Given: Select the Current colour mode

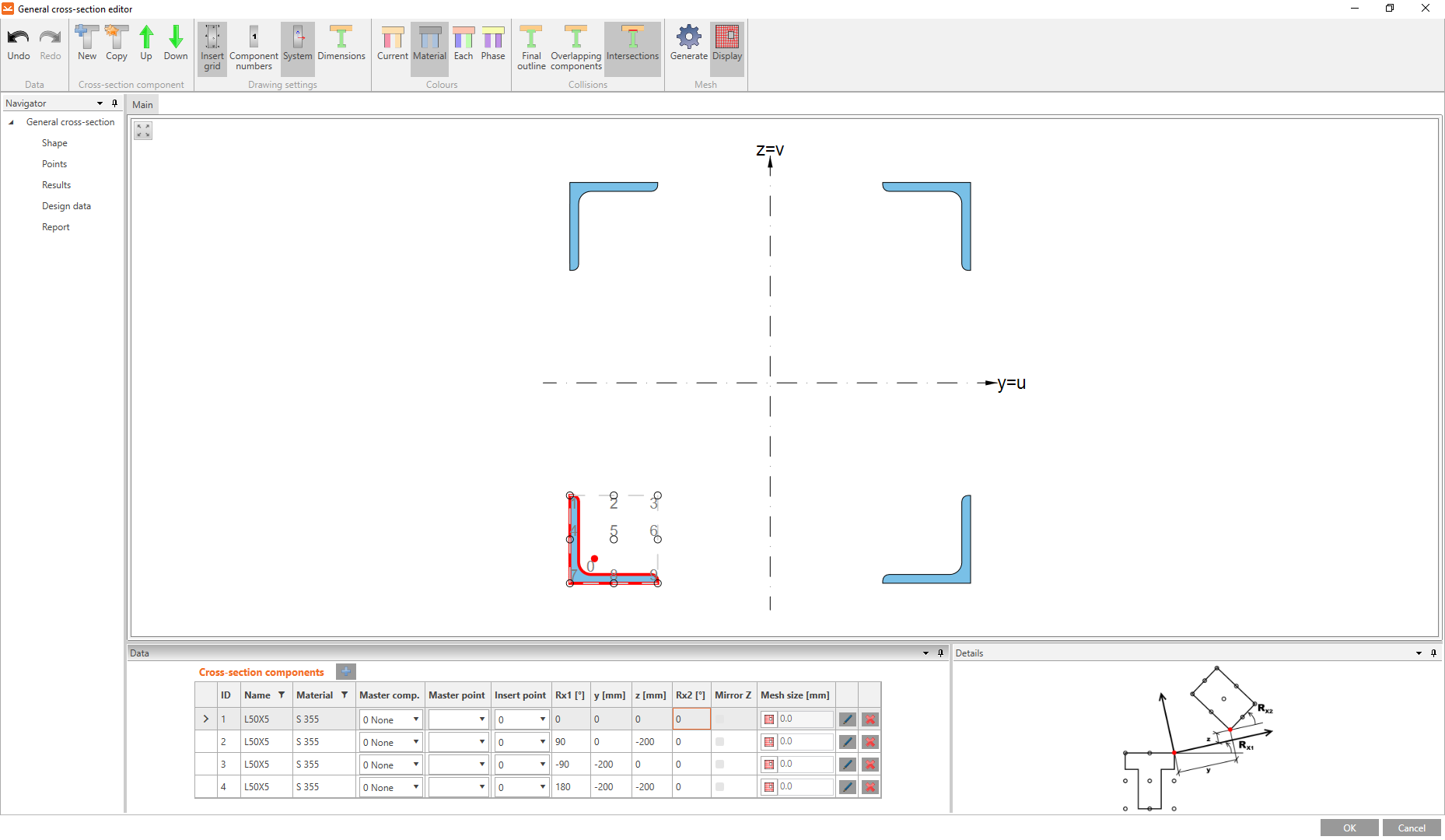Looking at the screenshot, I should click(x=393, y=44).
